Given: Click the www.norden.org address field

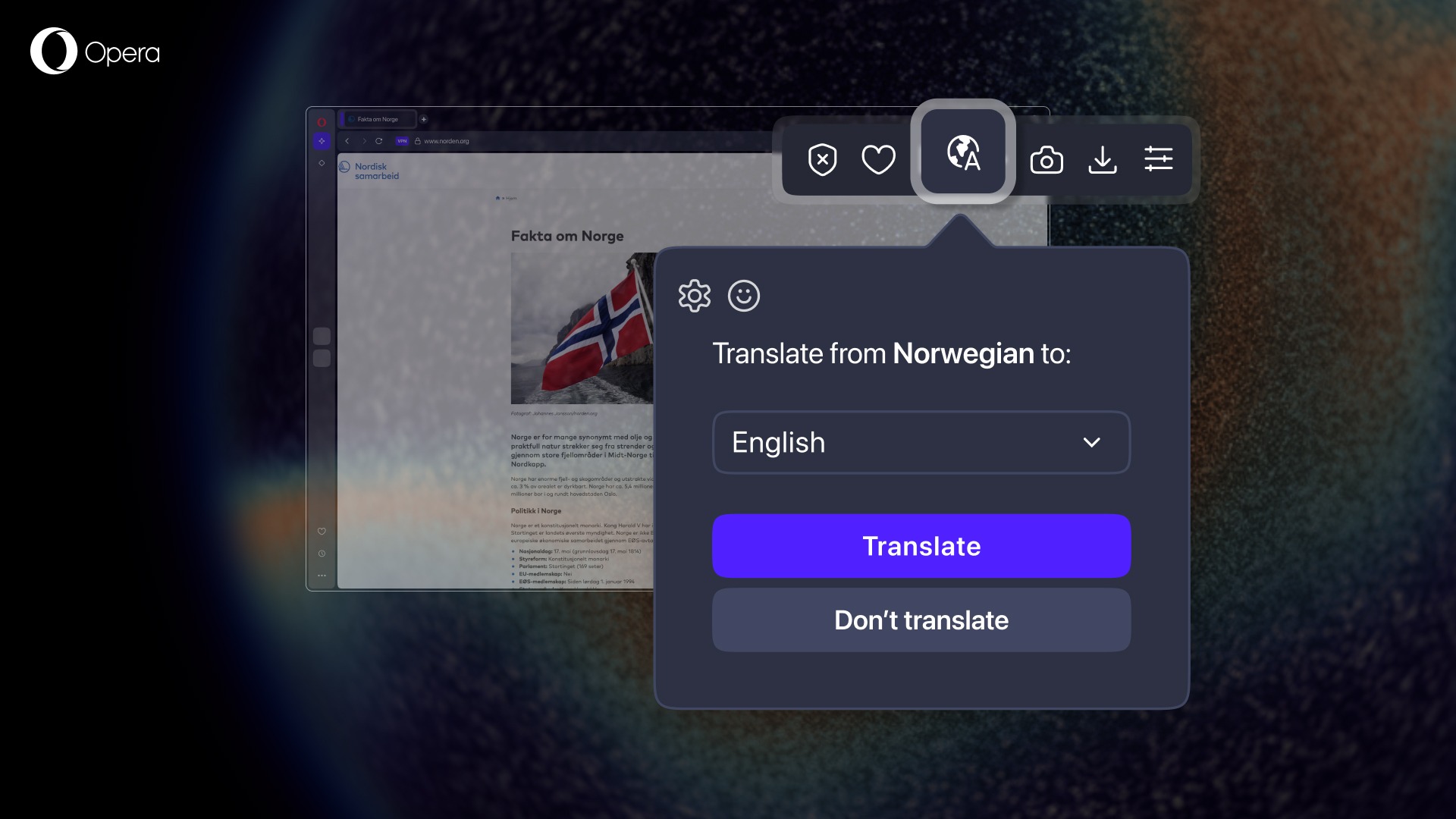Looking at the screenshot, I should pos(447,141).
